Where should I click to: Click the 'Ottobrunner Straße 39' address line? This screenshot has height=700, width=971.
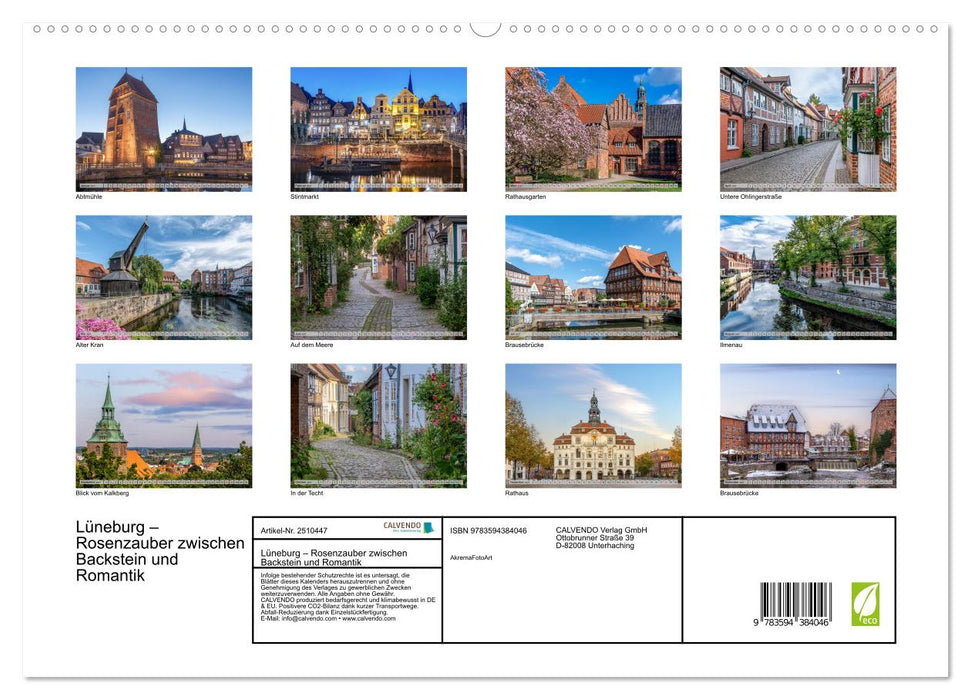(x=594, y=538)
